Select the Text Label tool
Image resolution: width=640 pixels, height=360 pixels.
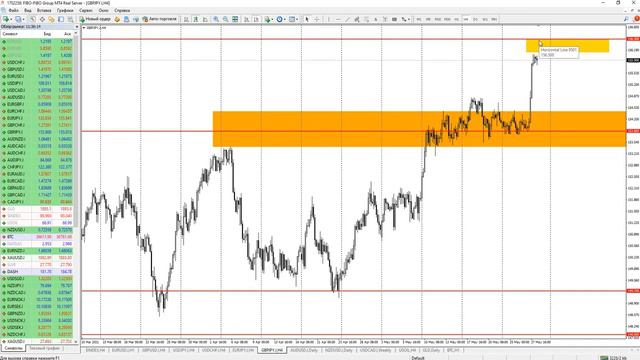[385, 19]
